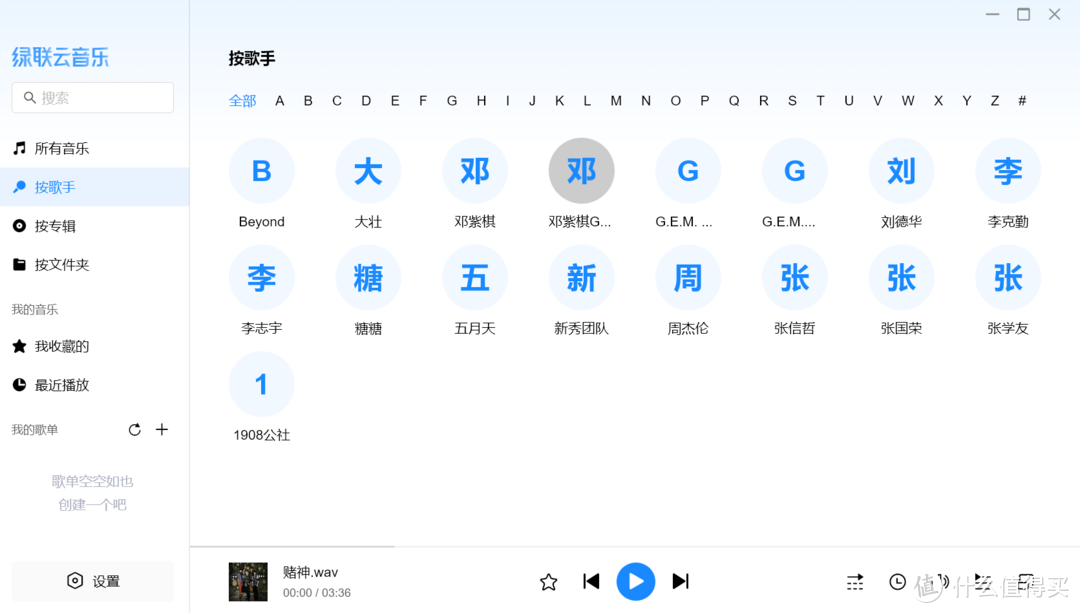The image size is (1080, 613).
Task: Play the song 赌神.wav
Action: tap(635, 581)
